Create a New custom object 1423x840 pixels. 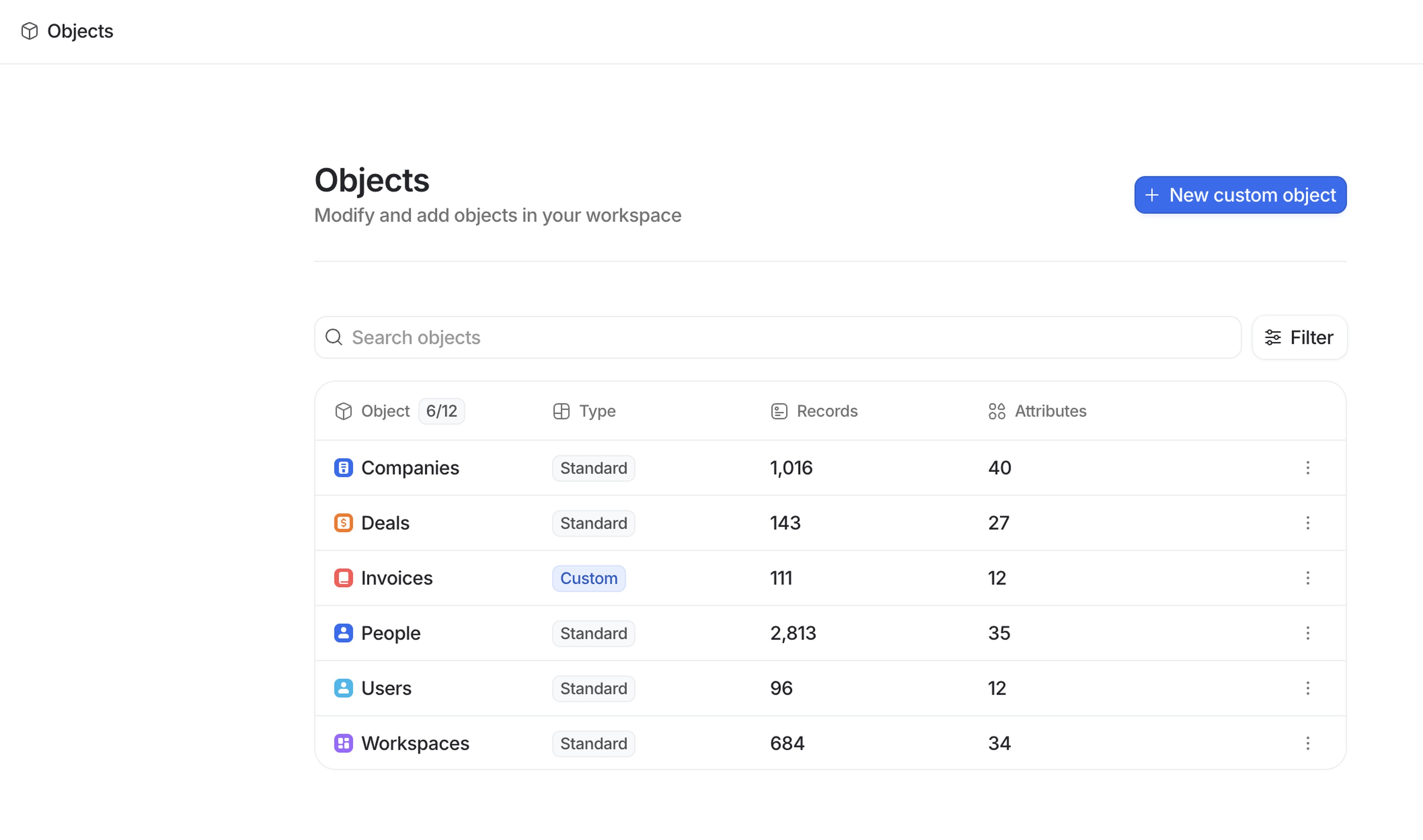point(1240,195)
